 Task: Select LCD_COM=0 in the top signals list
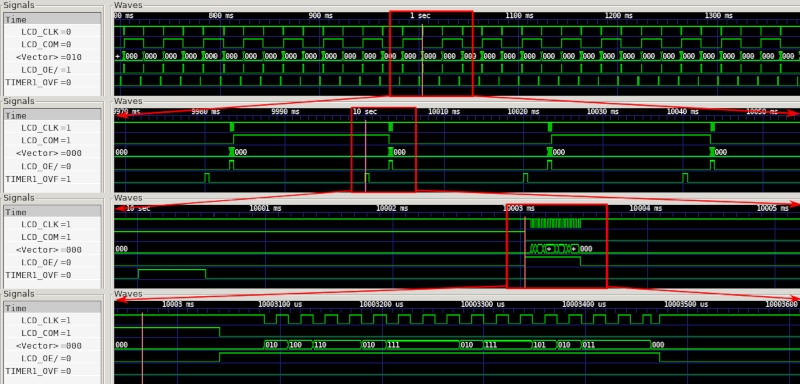(53, 44)
